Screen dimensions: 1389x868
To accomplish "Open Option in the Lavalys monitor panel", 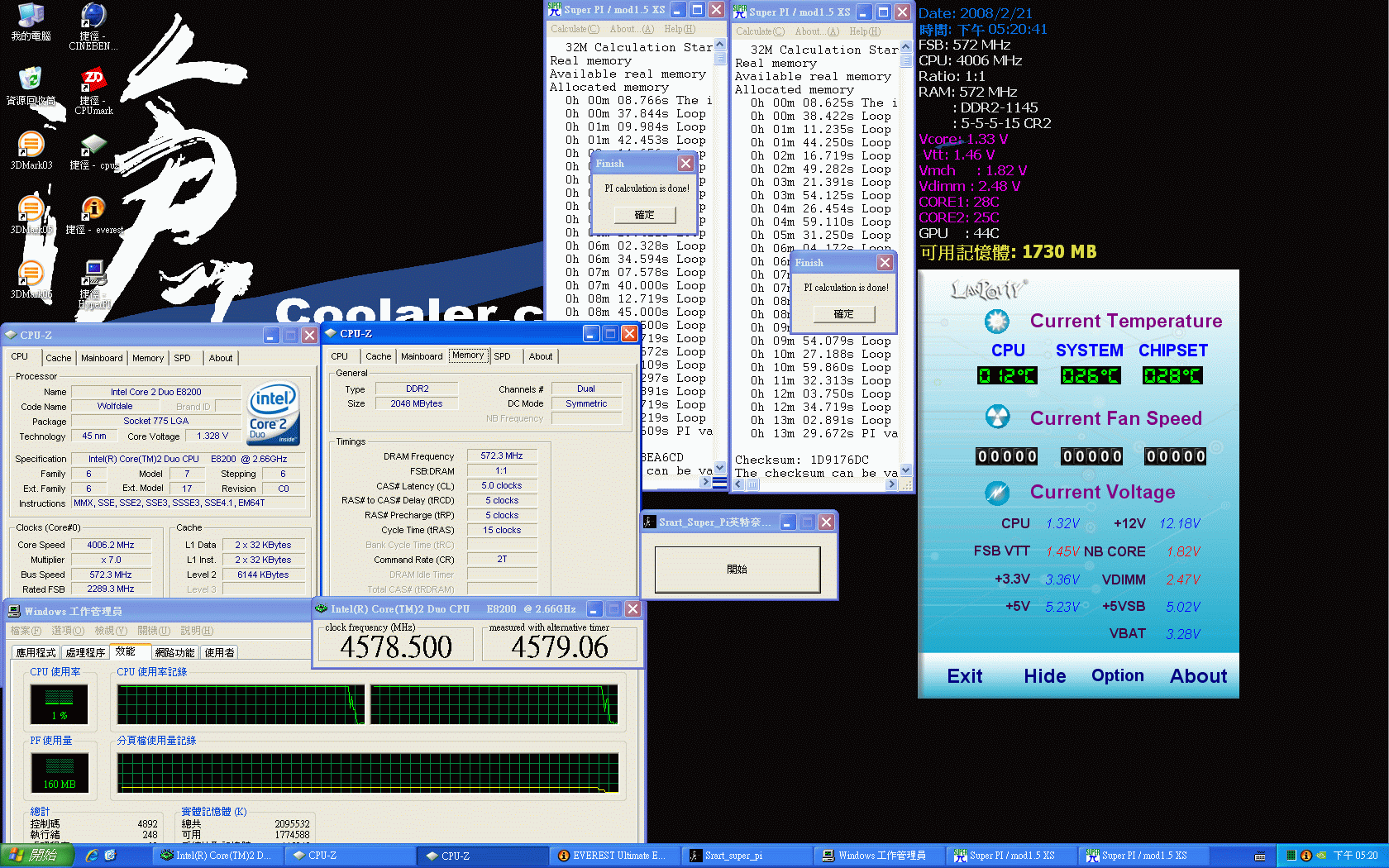I will point(1117,675).
